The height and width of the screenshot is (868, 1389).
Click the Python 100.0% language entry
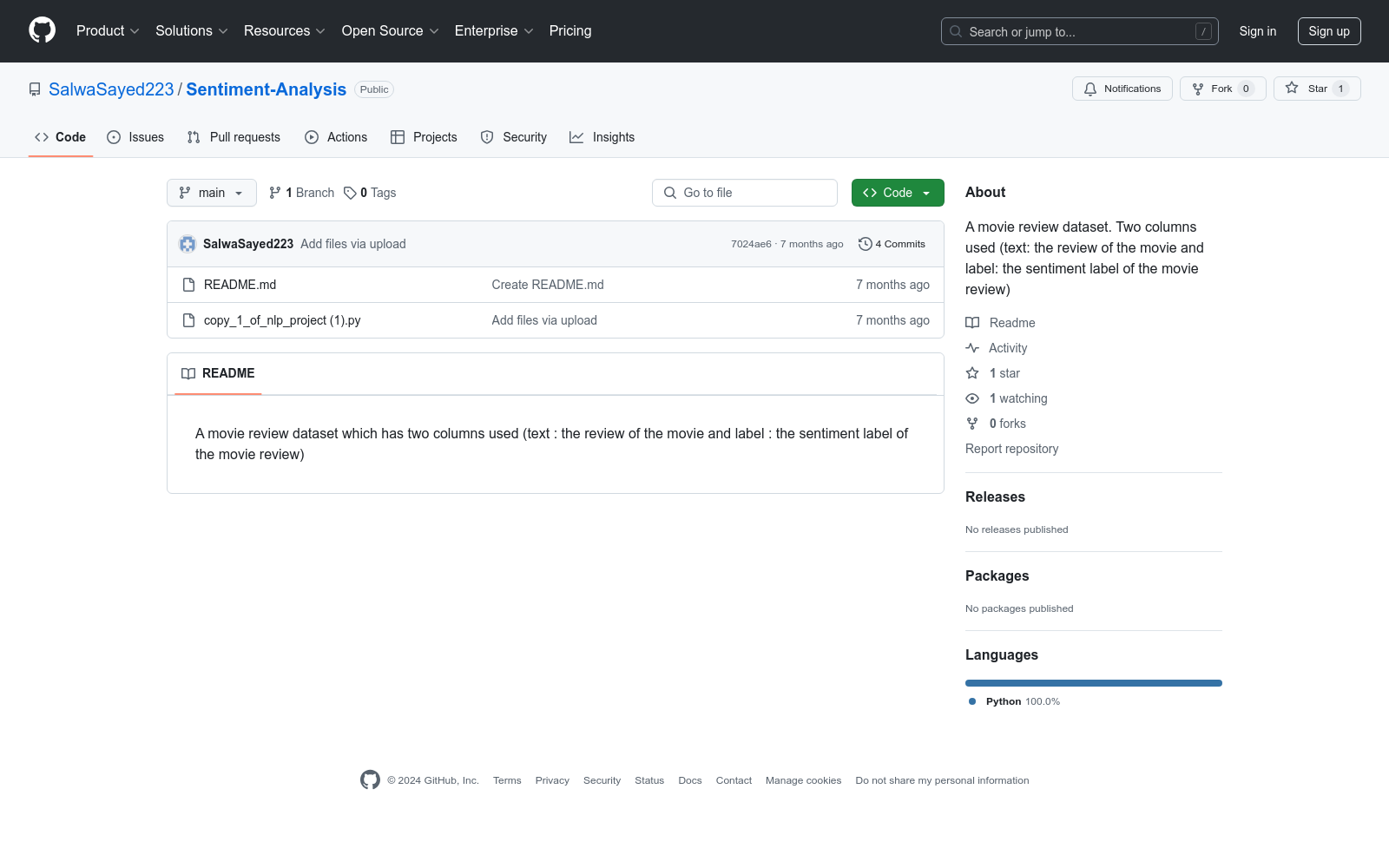click(x=1014, y=701)
